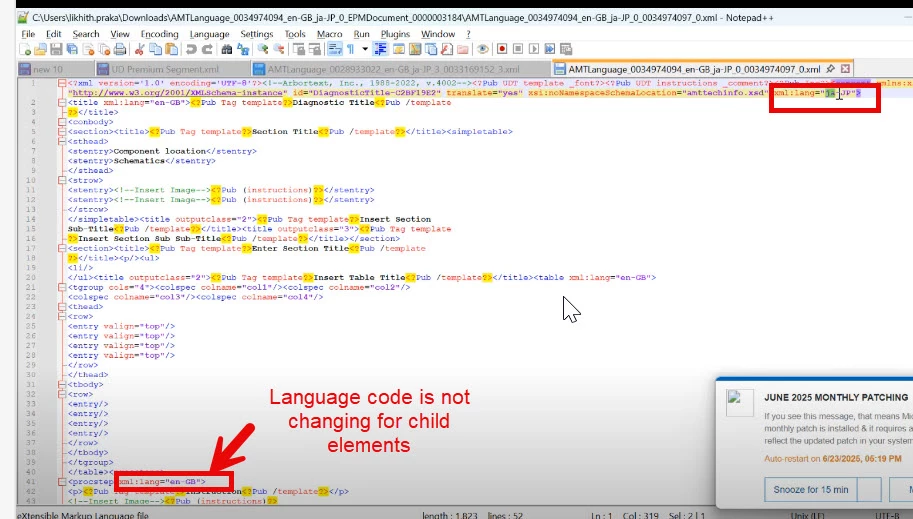The height and width of the screenshot is (519, 913).
Task: Open the Encoding menu
Action: coord(160,34)
